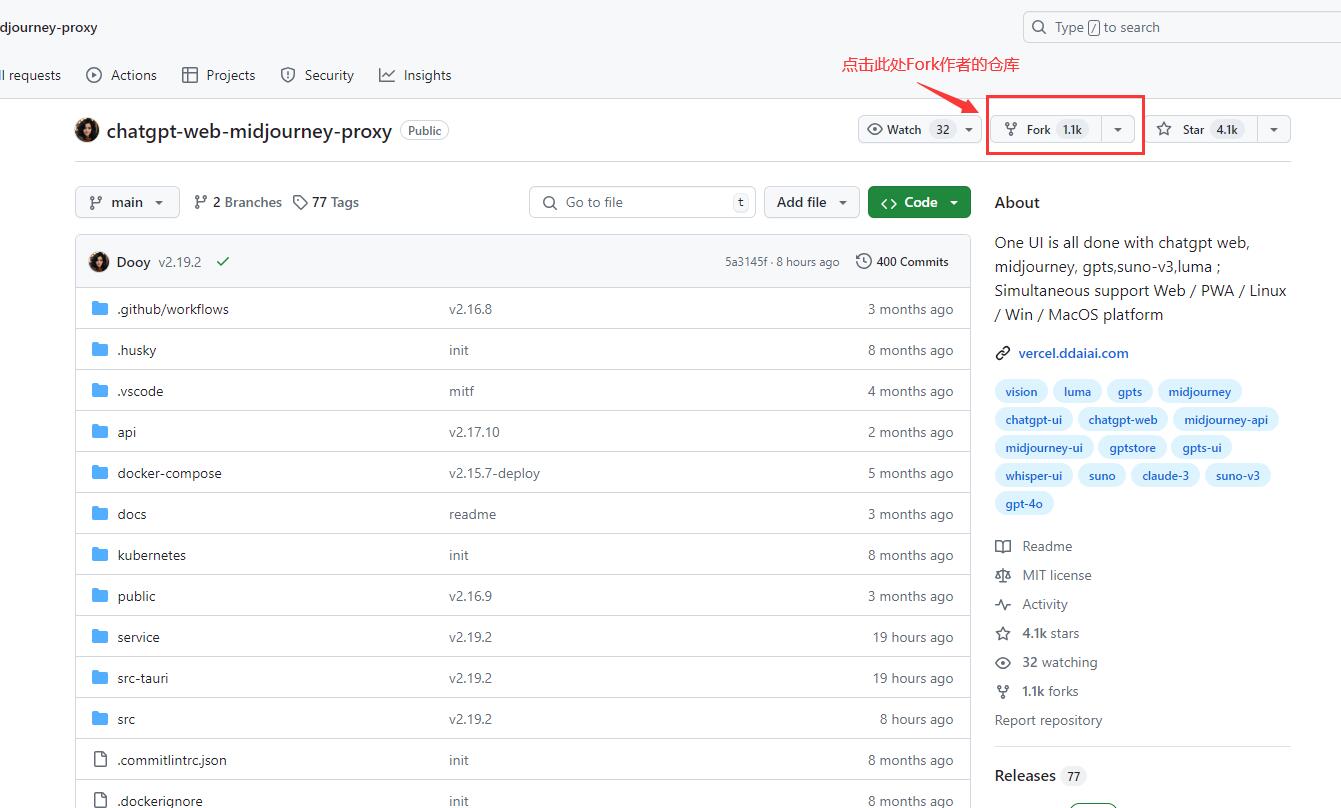Click the green commit status checkmark
Viewport: 1341px width, 808px height.
[223, 262]
